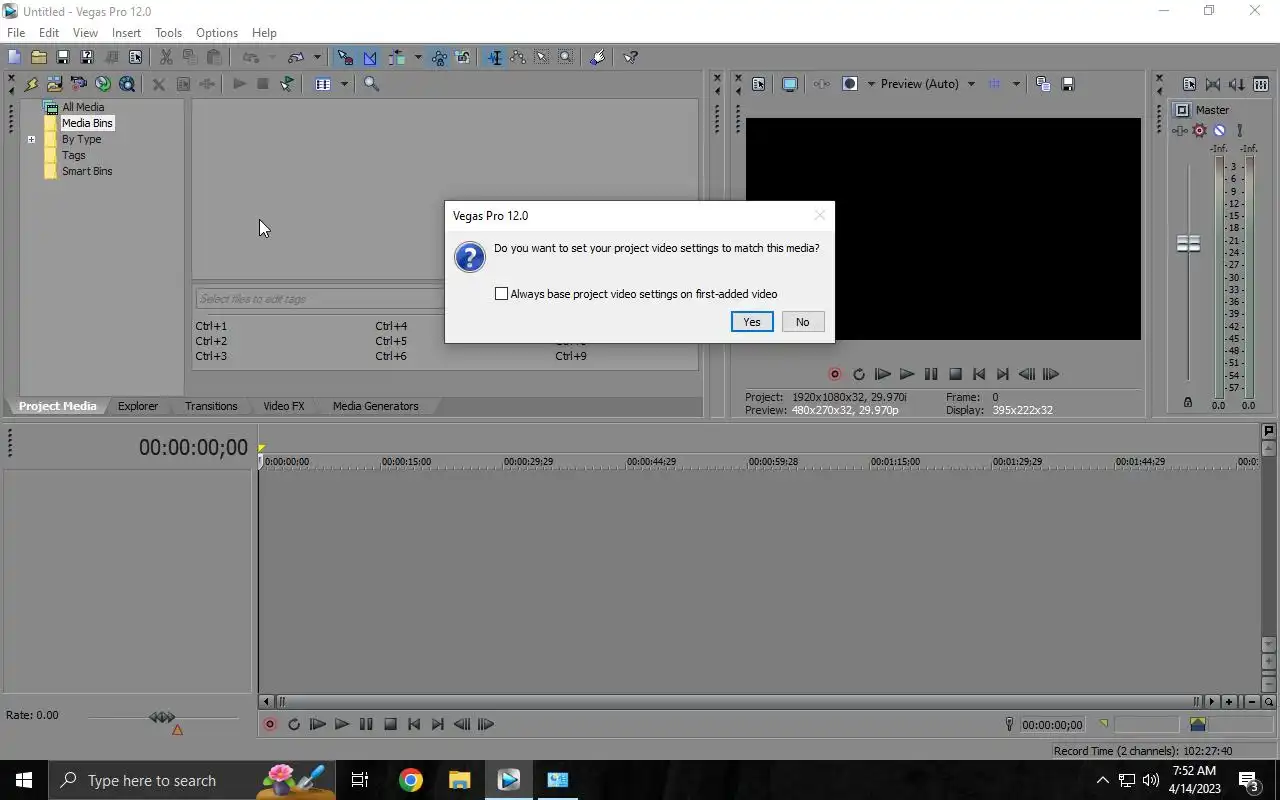Open the Redo history dropdown arrow

point(317,57)
